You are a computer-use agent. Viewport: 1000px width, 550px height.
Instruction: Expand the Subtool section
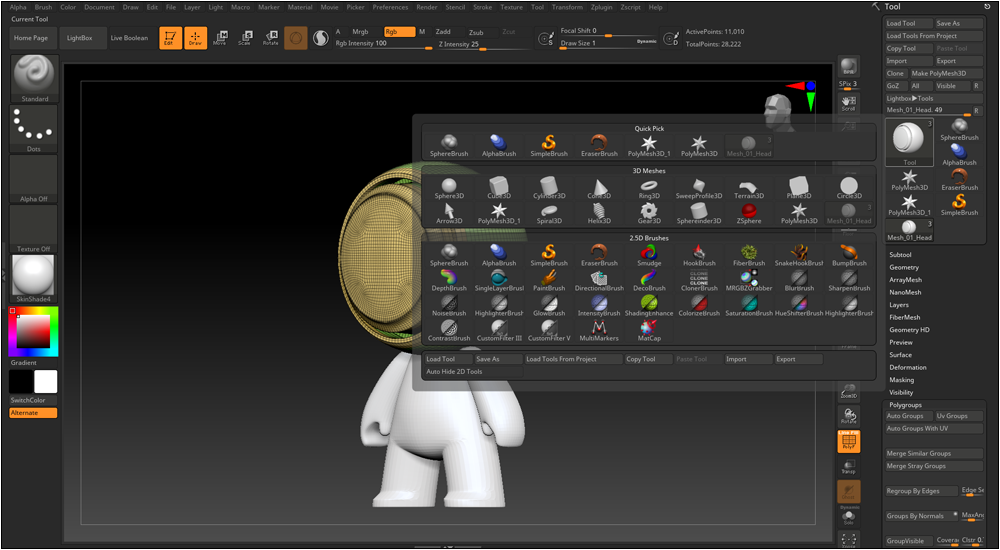click(900, 255)
